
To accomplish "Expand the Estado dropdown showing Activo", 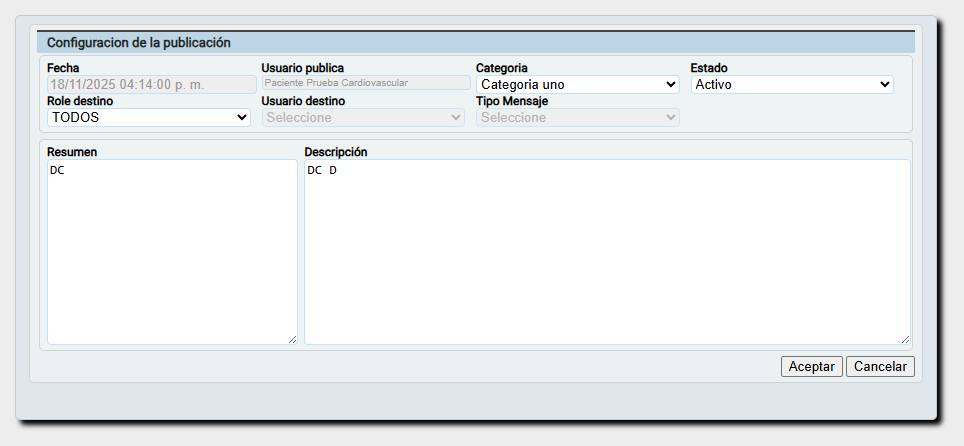I will 792,85.
